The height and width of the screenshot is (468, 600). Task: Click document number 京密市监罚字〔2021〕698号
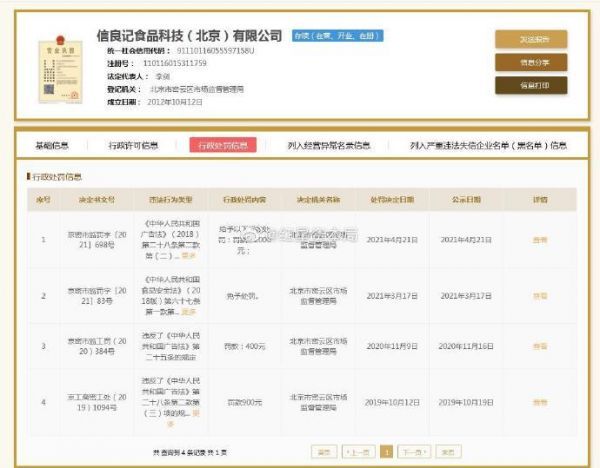[97, 240]
